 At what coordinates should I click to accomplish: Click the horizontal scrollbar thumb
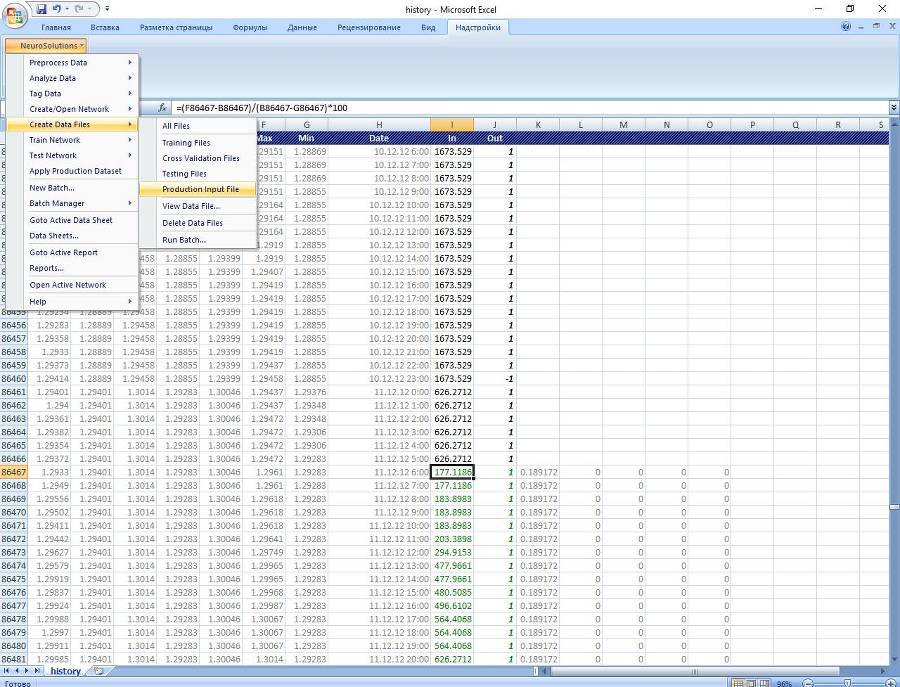pos(695,670)
